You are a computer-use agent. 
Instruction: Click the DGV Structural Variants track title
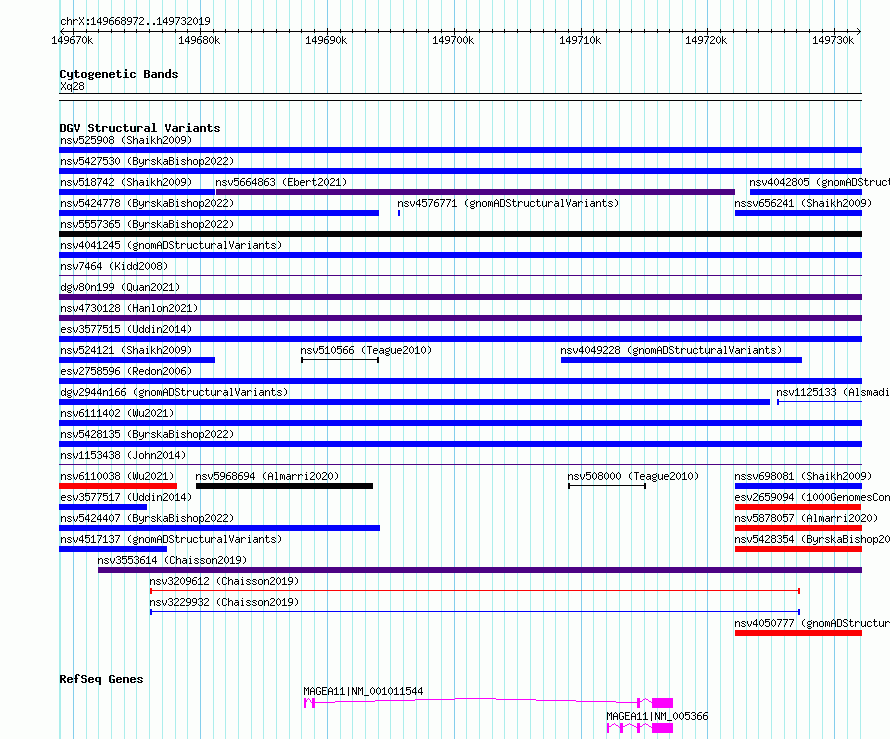(x=140, y=128)
